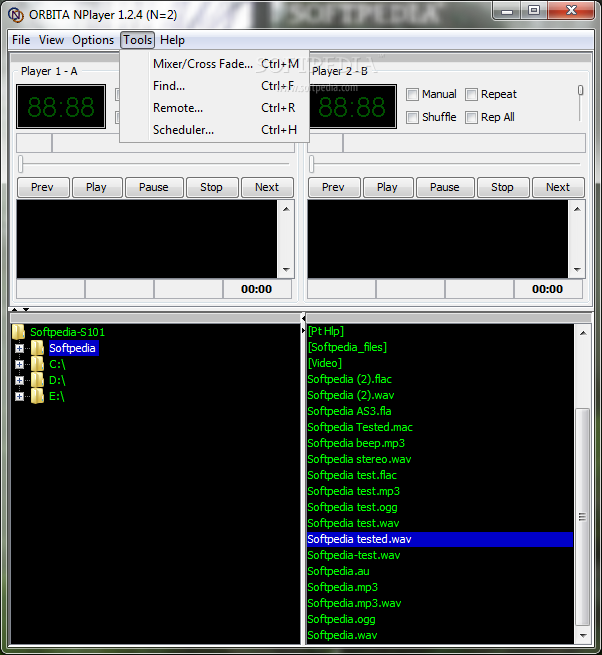Expand the E:\ drive node

pyautogui.click(x=19, y=396)
